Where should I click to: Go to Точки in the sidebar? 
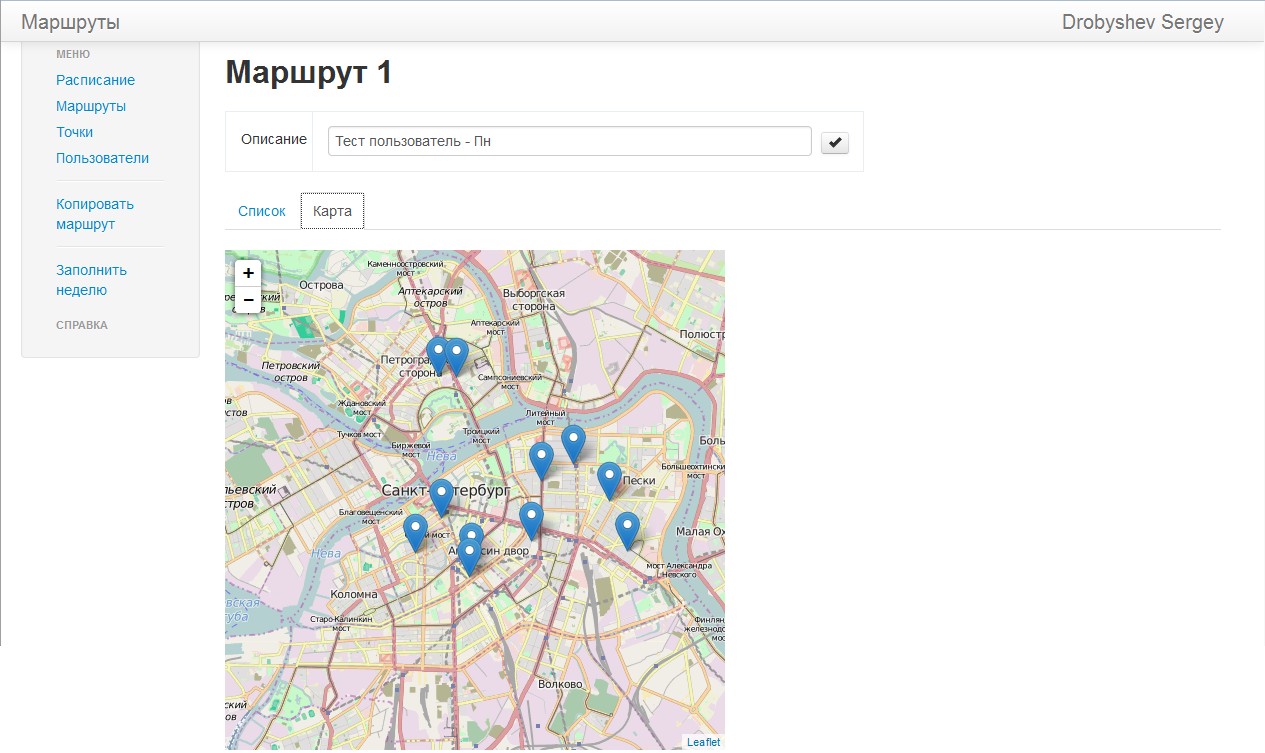click(x=75, y=132)
